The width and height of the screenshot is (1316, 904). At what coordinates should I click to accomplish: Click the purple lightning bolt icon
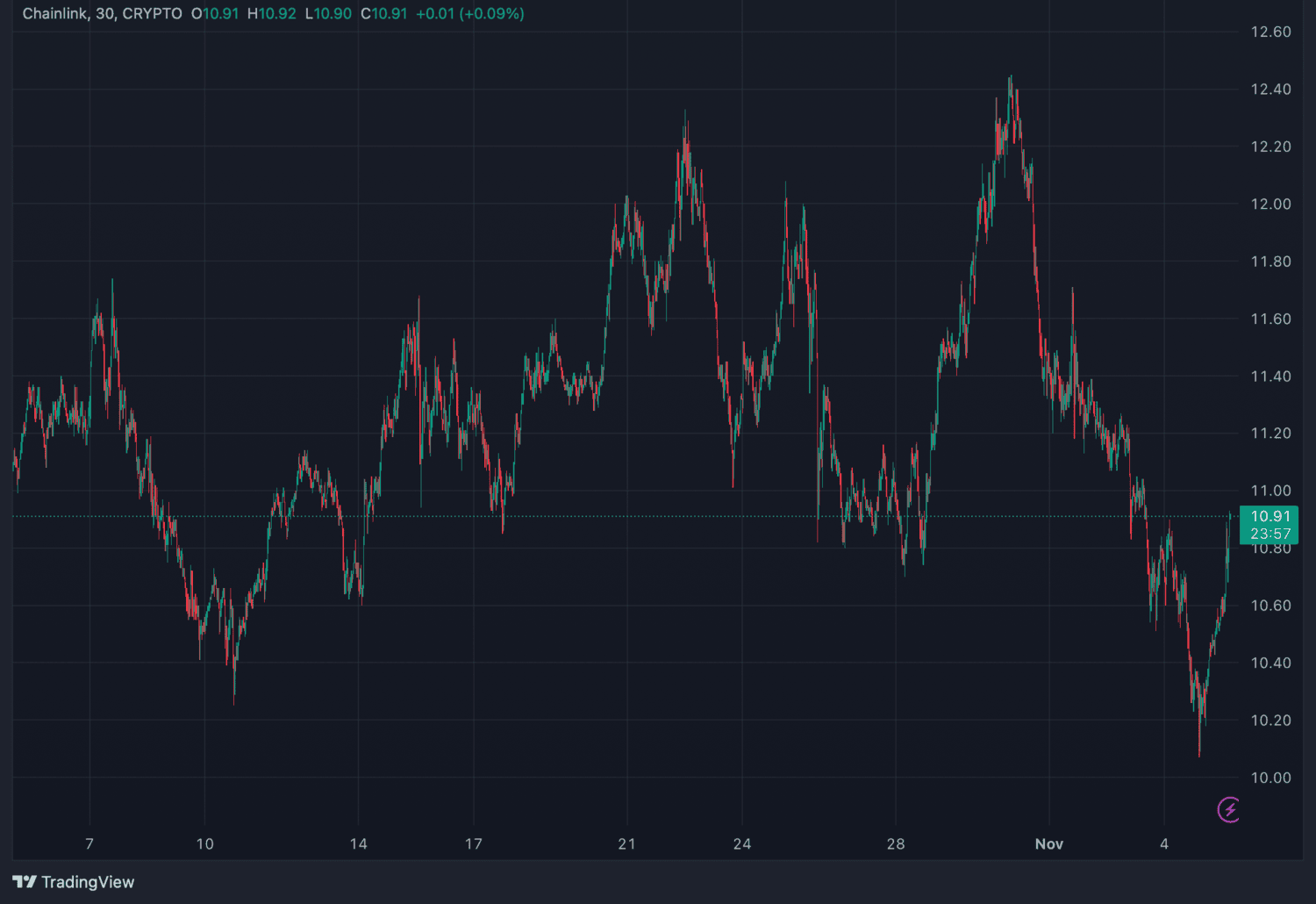[x=1229, y=809]
